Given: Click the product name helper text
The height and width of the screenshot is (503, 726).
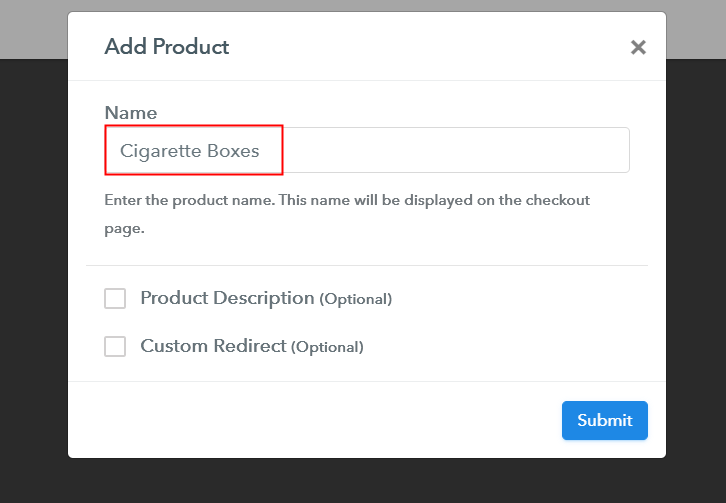Looking at the screenshot, I should pos(347,214).
